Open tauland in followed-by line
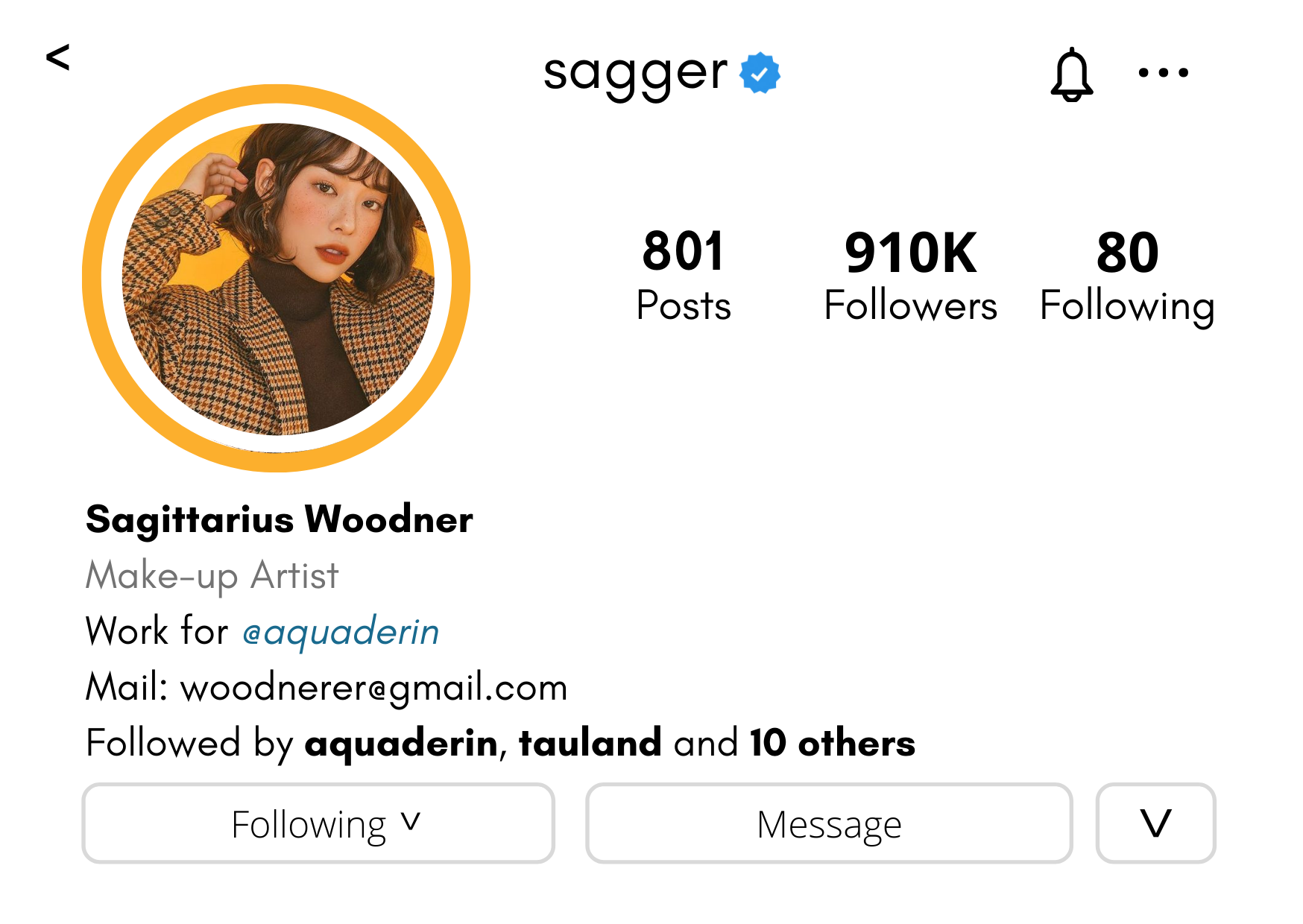This screenshot has height=924, width=1303. 590,743
